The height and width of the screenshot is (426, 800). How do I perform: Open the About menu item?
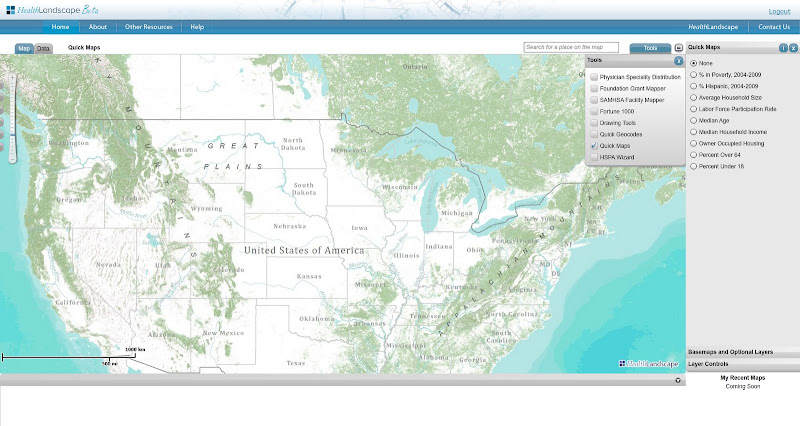97,27
